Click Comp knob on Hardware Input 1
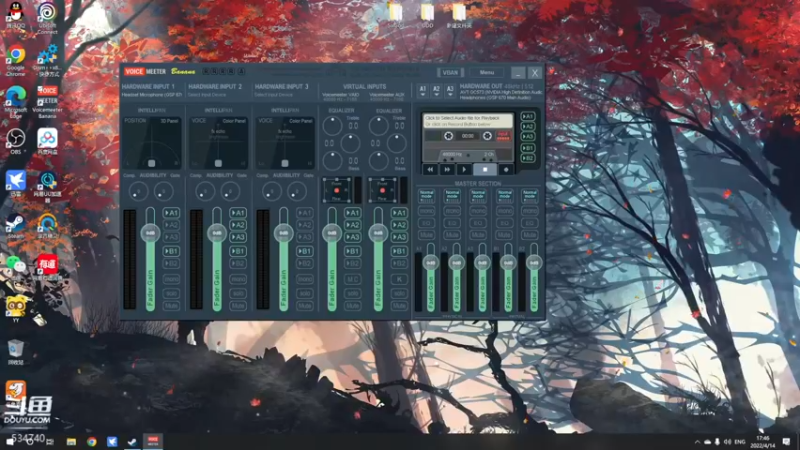Viewport: 800px width, 450px height. coord(138,191)
